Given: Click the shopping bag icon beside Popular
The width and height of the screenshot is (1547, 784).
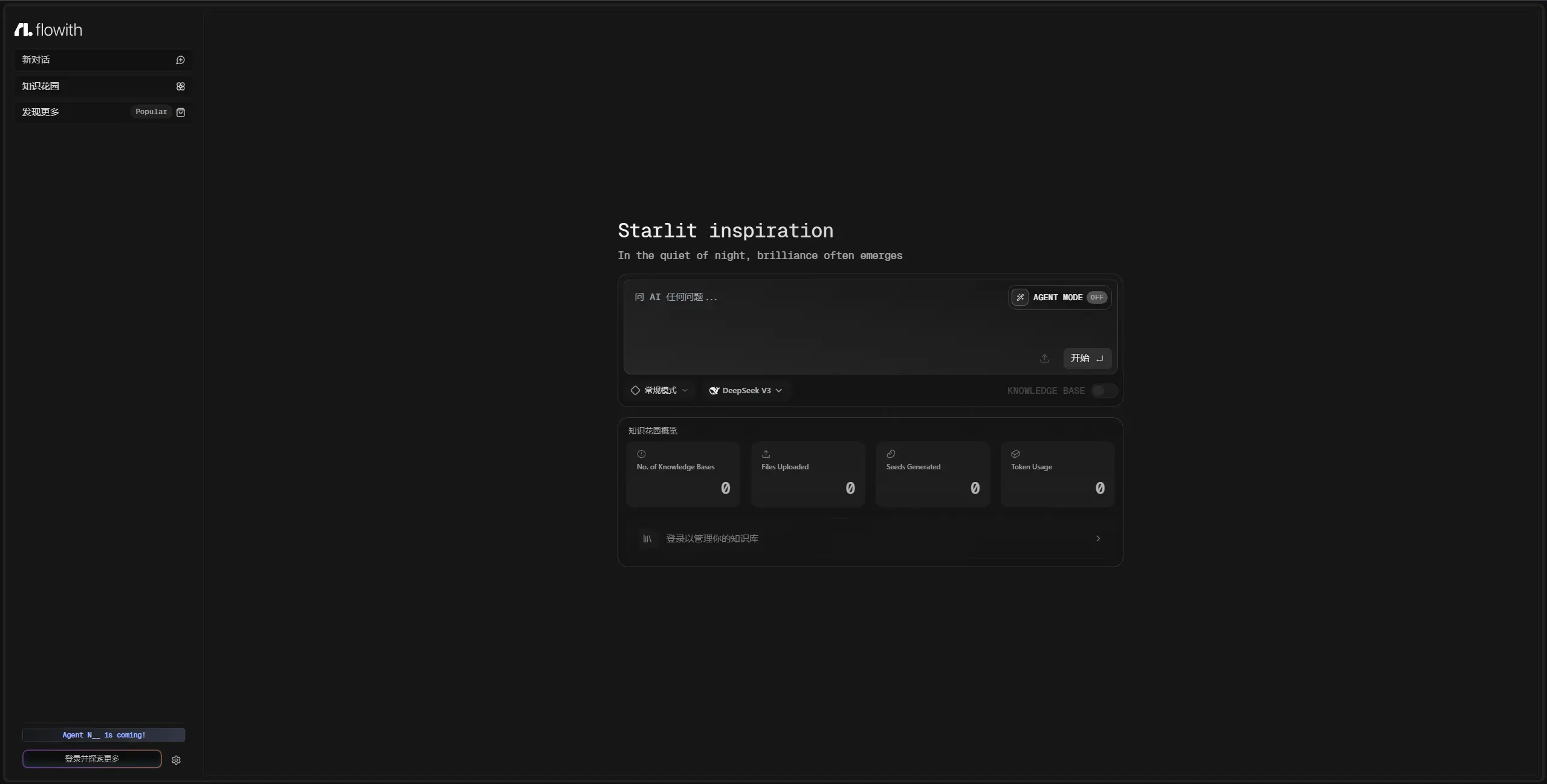Looking at the screenshot, I should [180, 112].
